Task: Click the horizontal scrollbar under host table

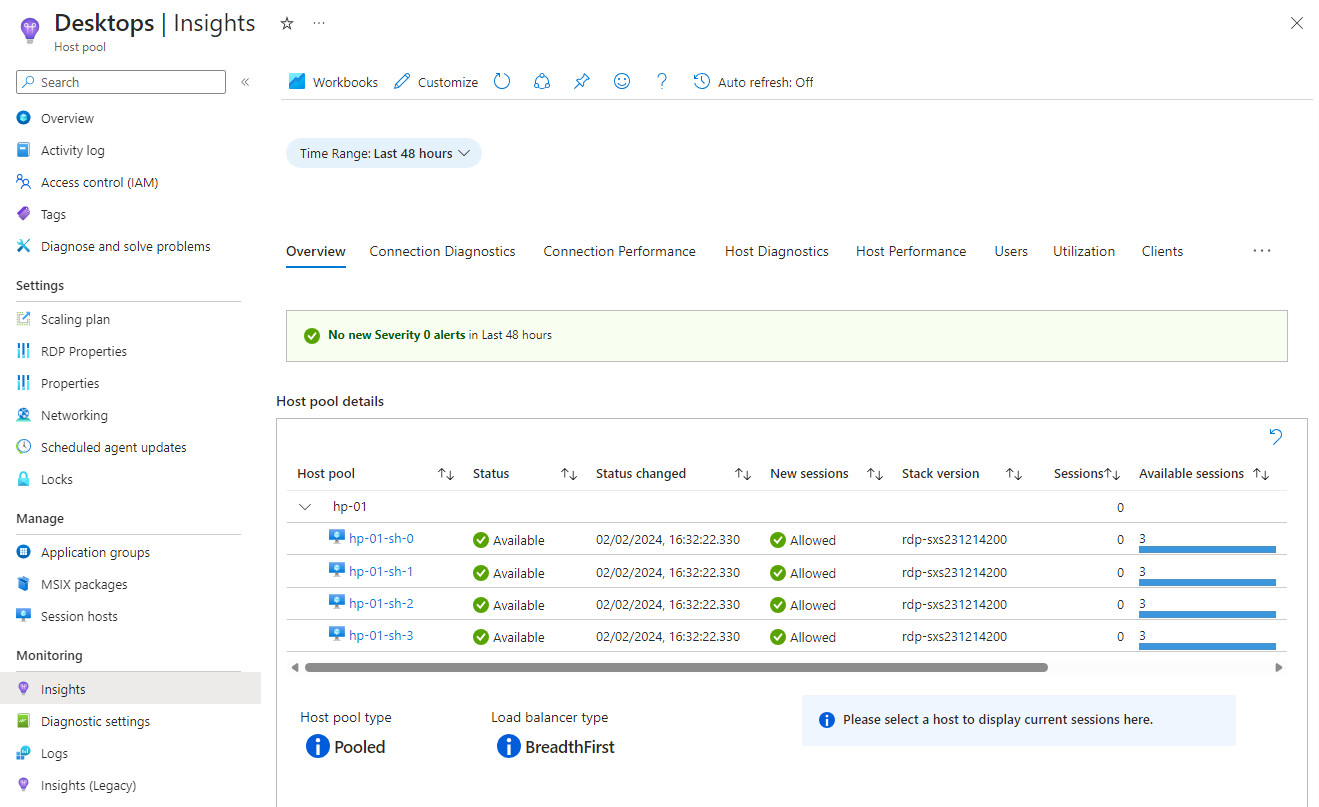Action: coord(676,667)
